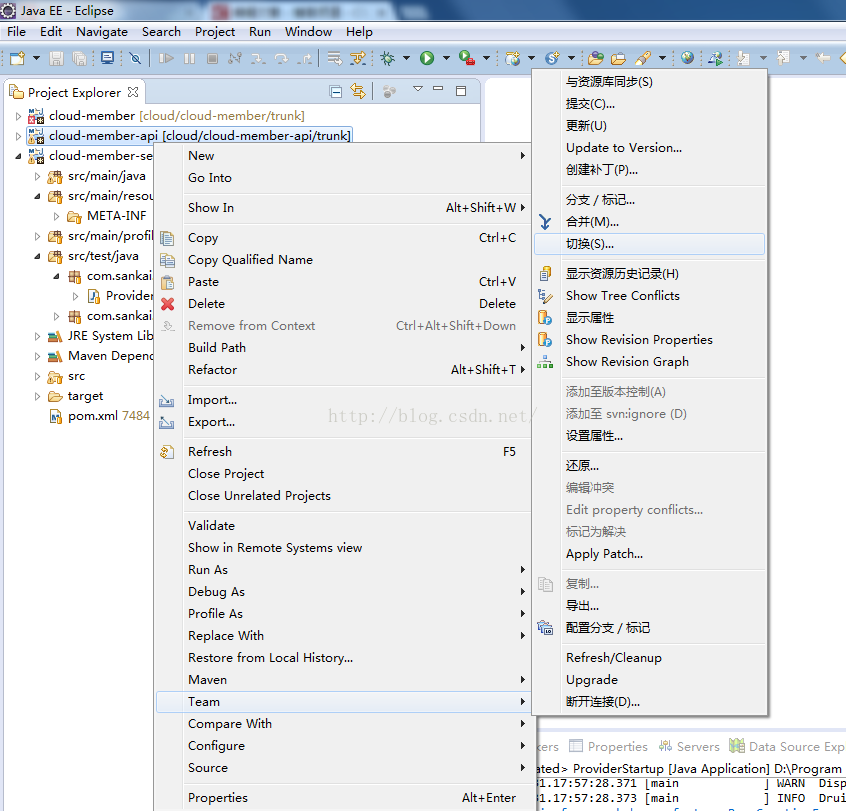Select pom.xml in Project Explorer
The height and width of the screenshot is (811, 846).
[x=99, y=416]
